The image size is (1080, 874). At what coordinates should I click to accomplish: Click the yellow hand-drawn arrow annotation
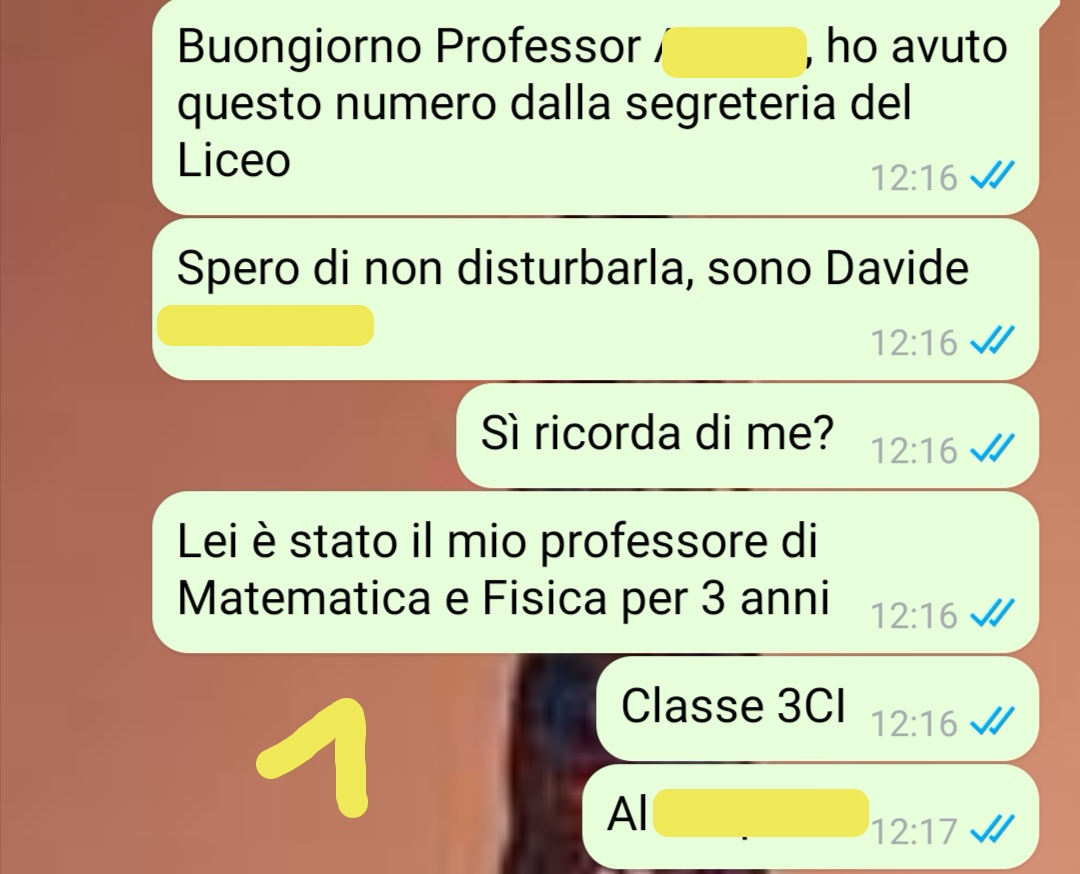click(x=313, y=758)
